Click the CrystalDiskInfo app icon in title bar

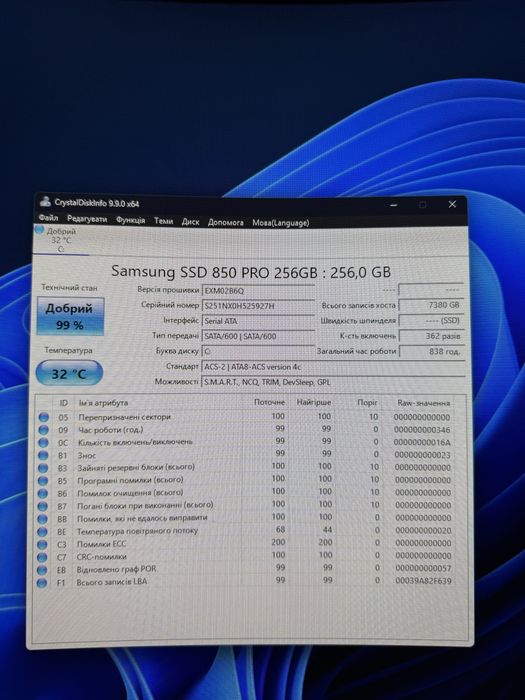click(x=45, y=202)
